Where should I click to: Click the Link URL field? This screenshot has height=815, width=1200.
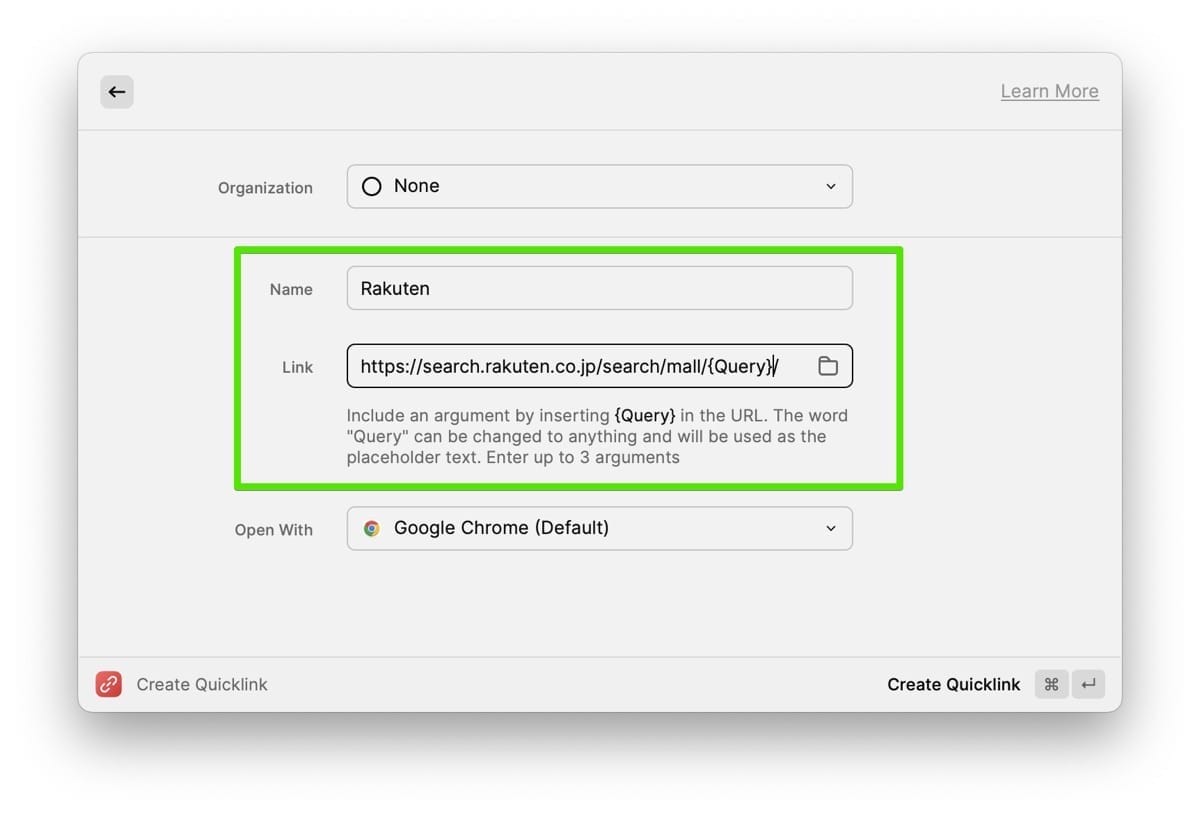[x=600, y=366]
